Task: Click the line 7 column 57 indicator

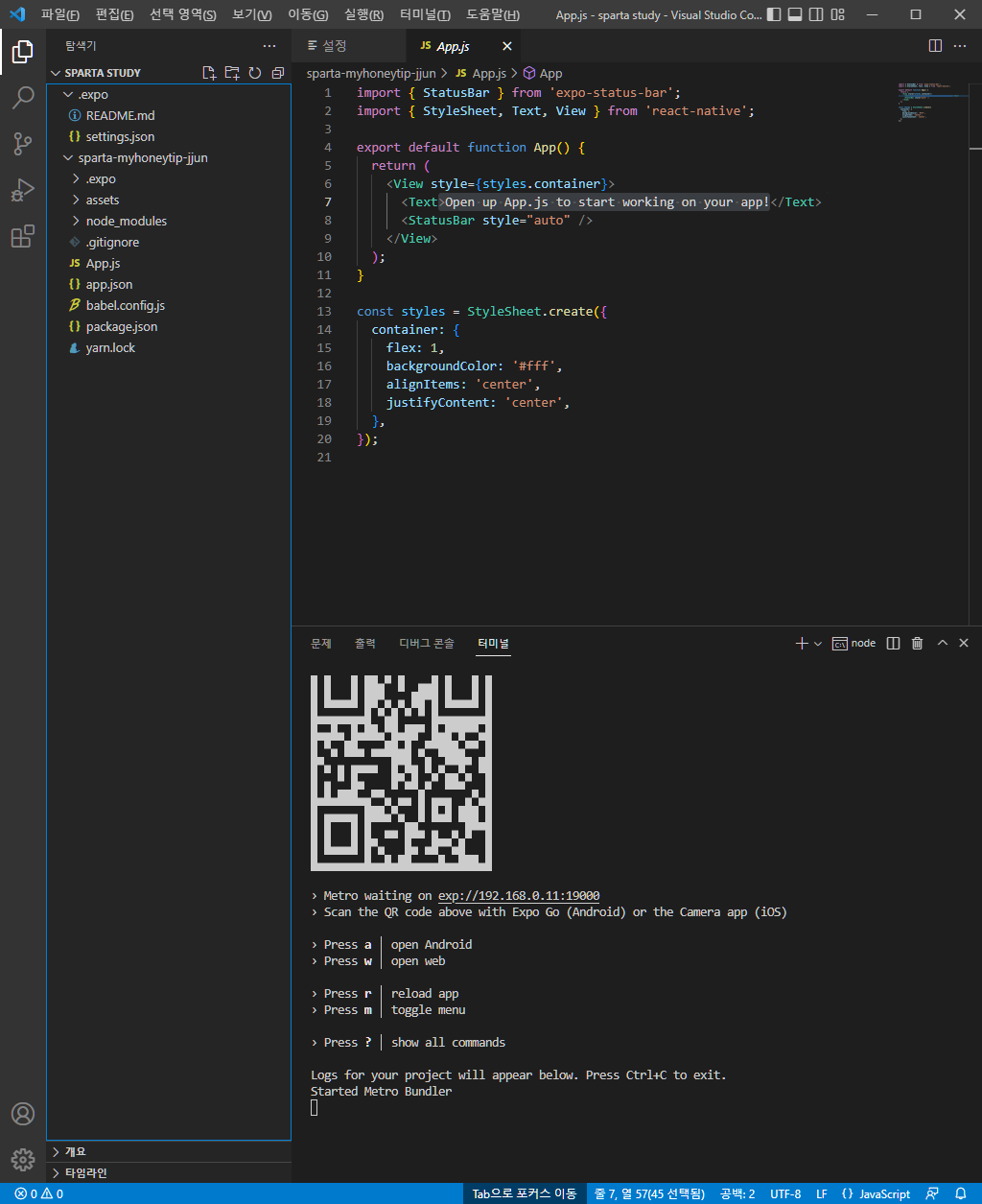Action: coord(649,1193)
